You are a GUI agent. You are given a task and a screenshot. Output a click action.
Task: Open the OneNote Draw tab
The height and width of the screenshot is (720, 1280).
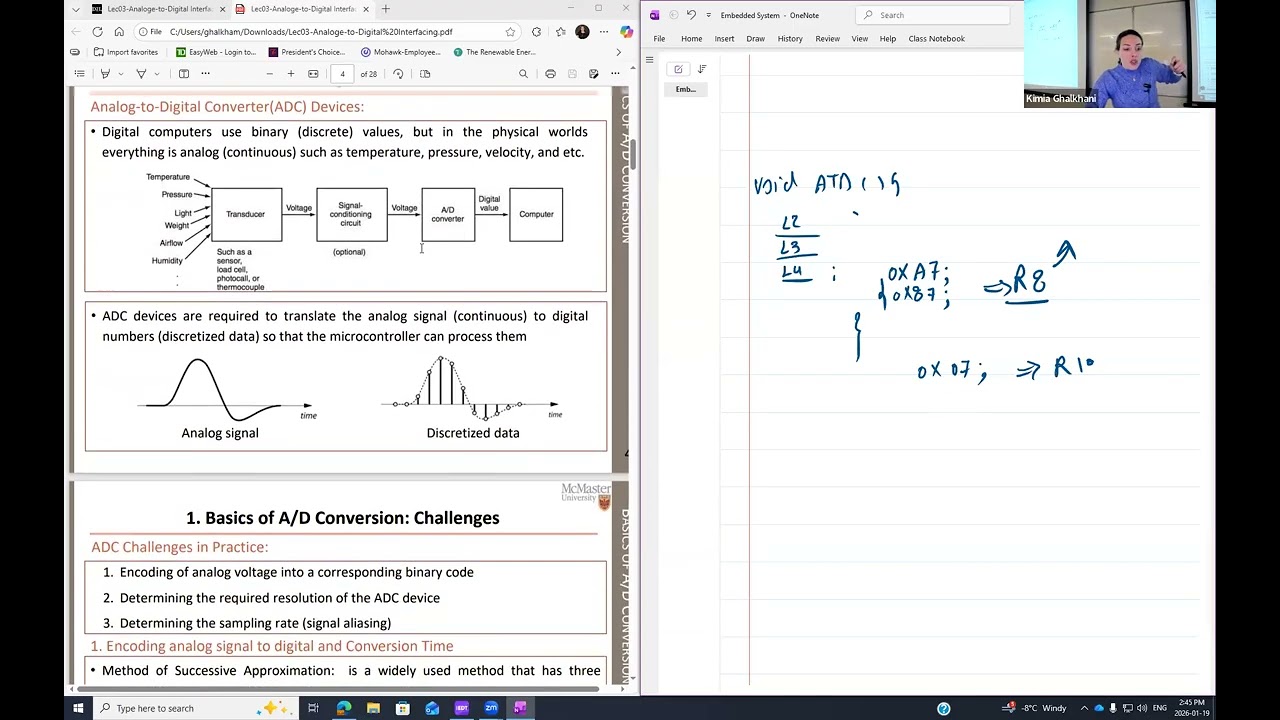[x=755, y=39]
